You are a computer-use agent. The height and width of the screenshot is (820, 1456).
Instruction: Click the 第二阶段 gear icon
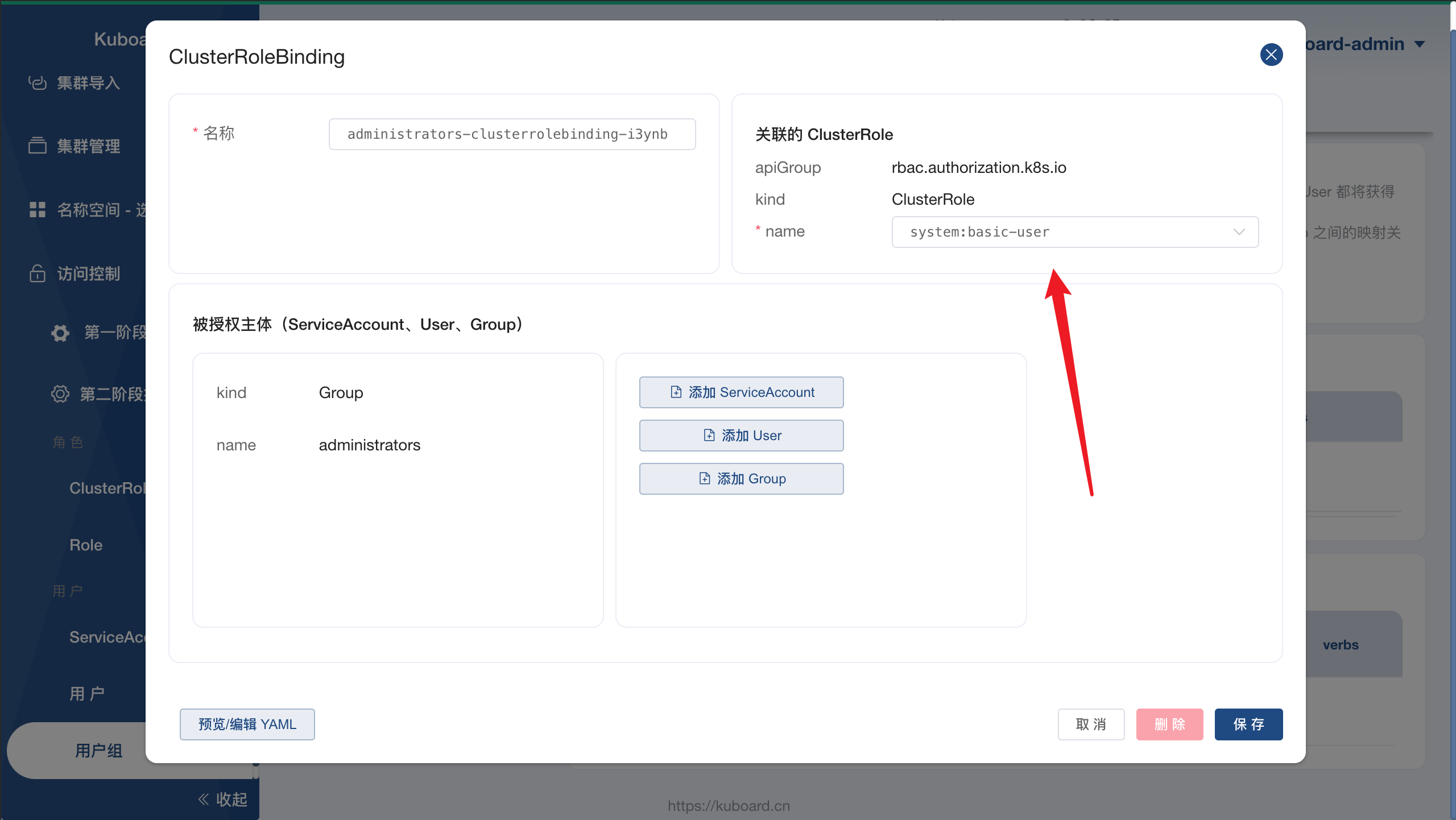click(60, 394)
